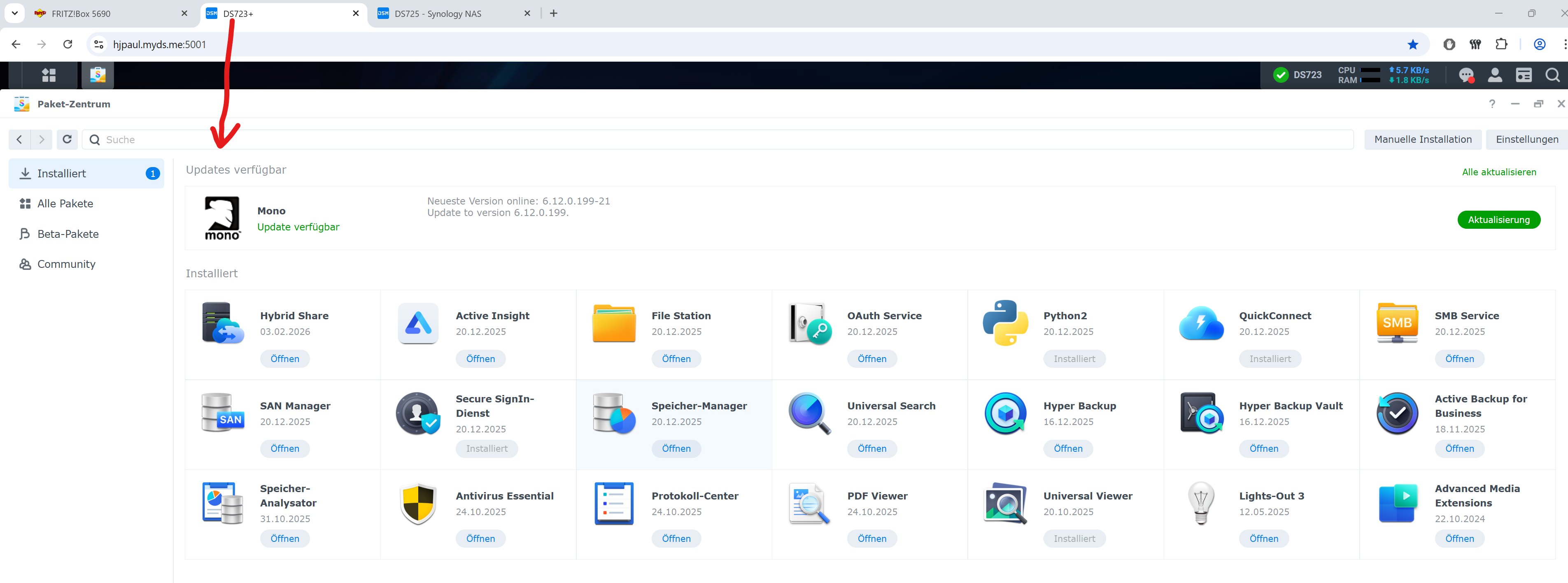Switch to FRITZ!Box 5690 browser tab

(81, 14)
